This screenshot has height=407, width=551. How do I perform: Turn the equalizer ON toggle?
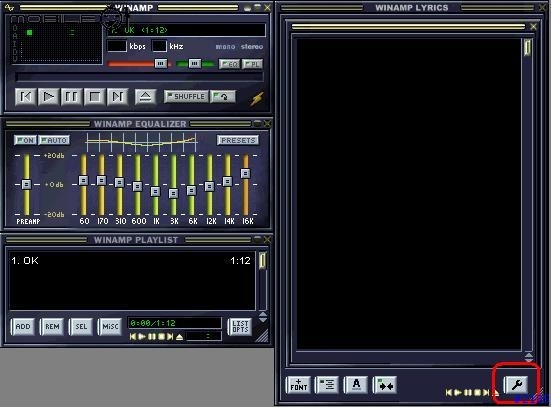(x=25, y=140)
